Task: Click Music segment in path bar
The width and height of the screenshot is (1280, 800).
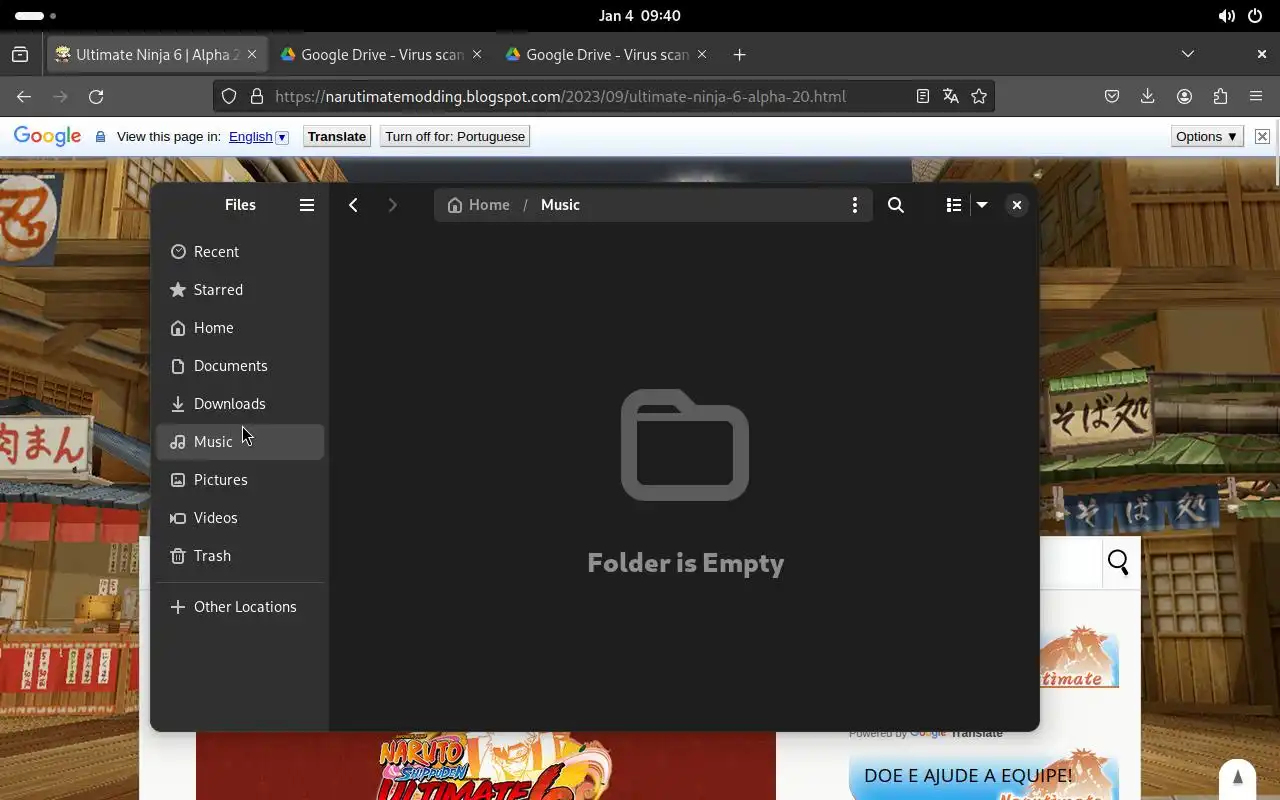Action: coord(560,205)
